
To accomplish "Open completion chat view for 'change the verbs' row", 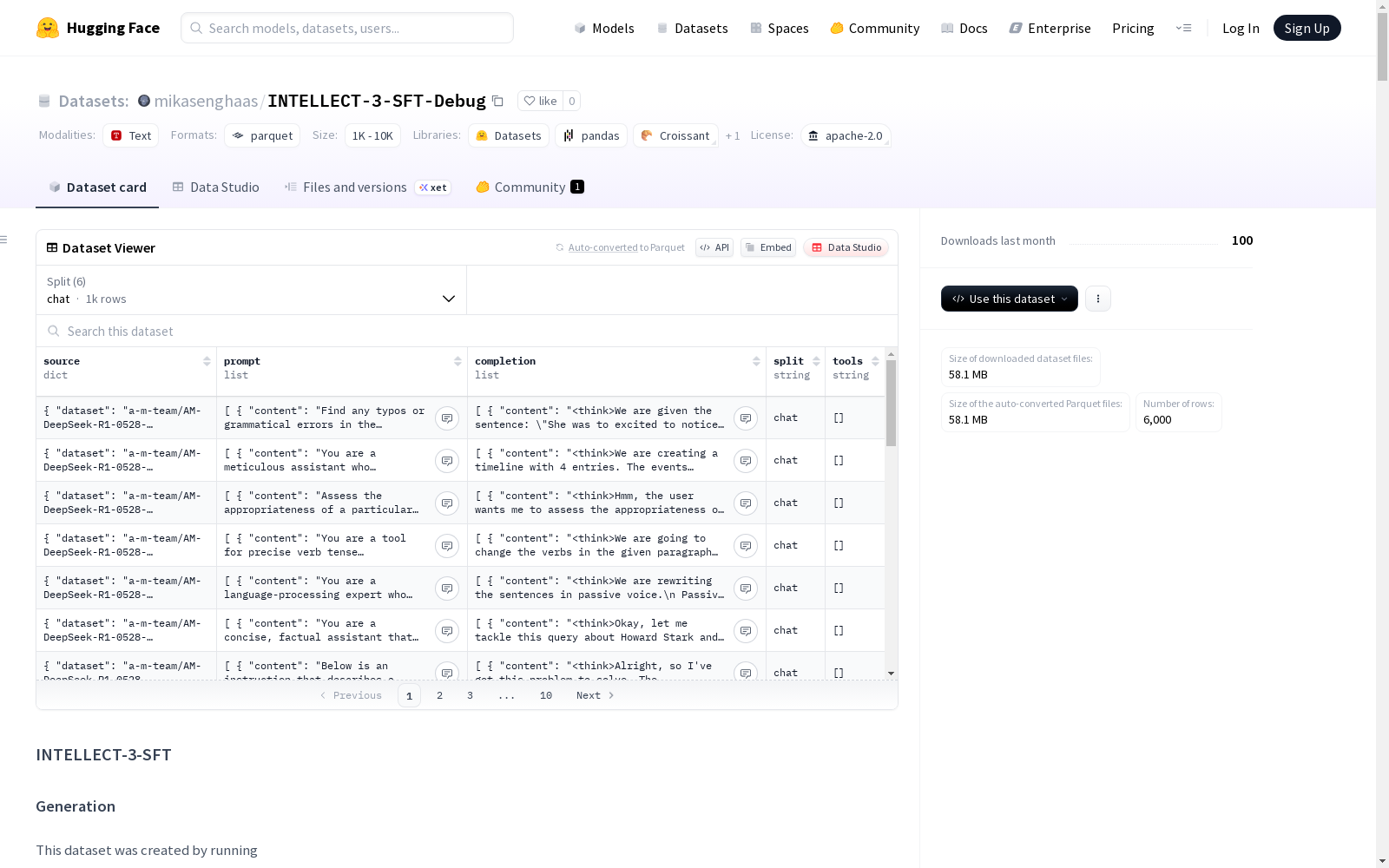I will point(746,546).
